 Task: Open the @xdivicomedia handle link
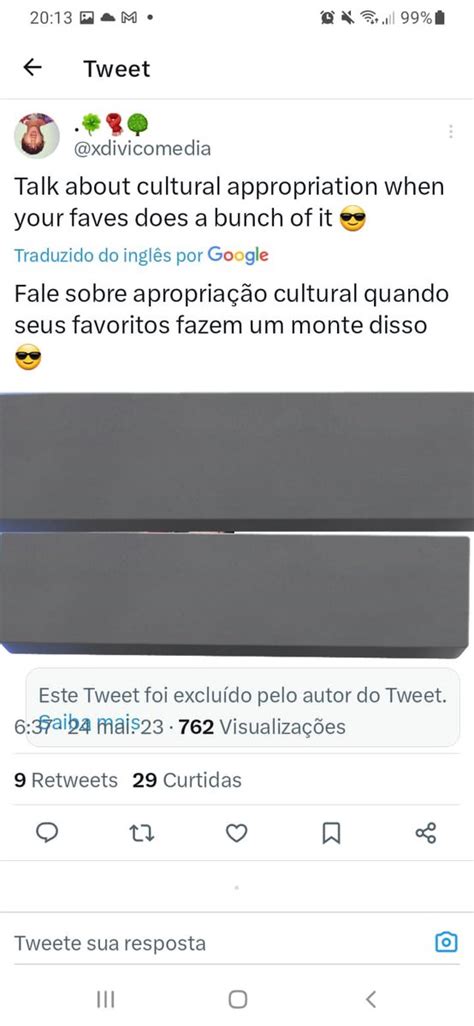click(x=142, y=149)
